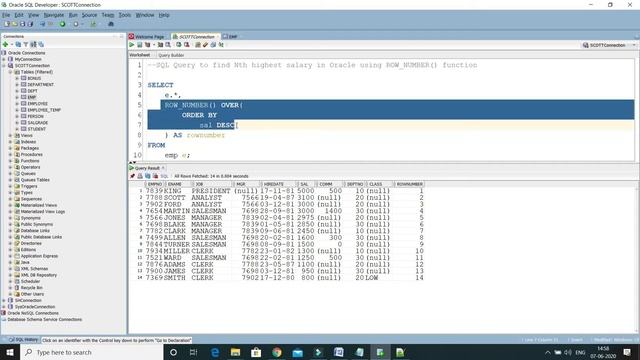Run the SQL statement with the green arrow
This screenshot has width=640, height=360.
pos(132,45)
